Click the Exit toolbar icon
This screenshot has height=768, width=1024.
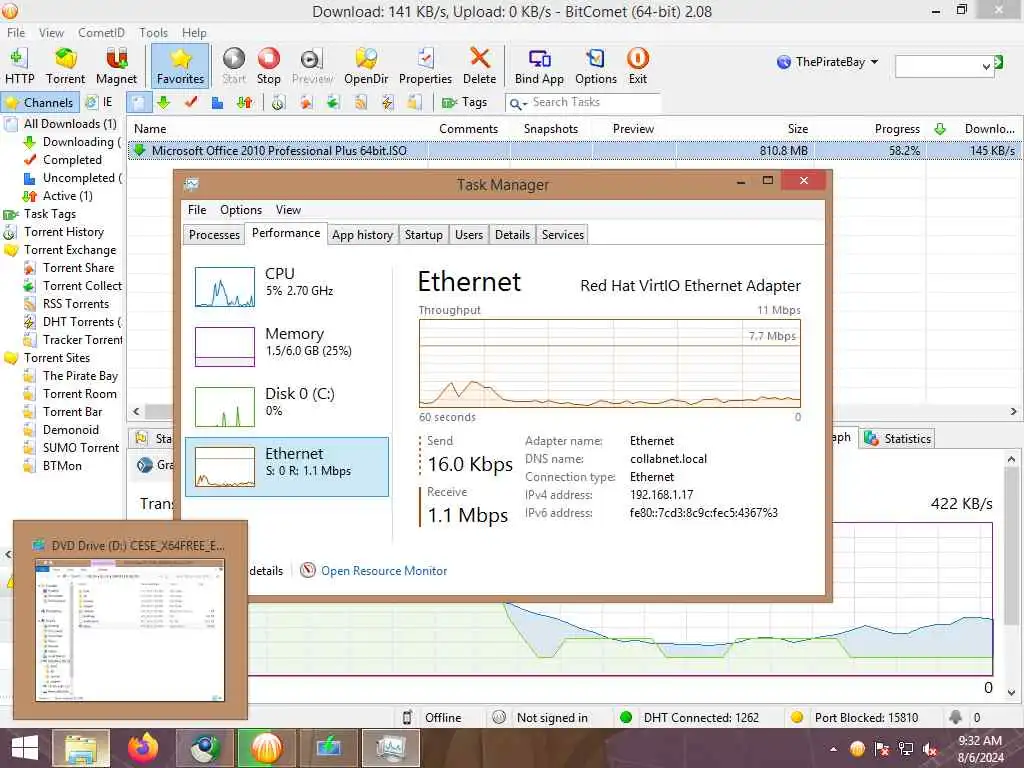[x=637, y=66]
